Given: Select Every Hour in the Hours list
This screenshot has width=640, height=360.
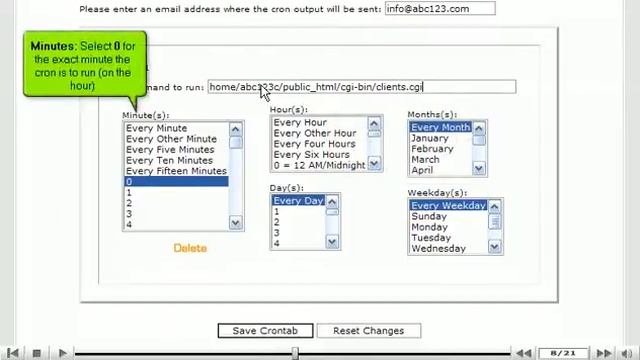Looking at the screenshot, I should 319,122.
